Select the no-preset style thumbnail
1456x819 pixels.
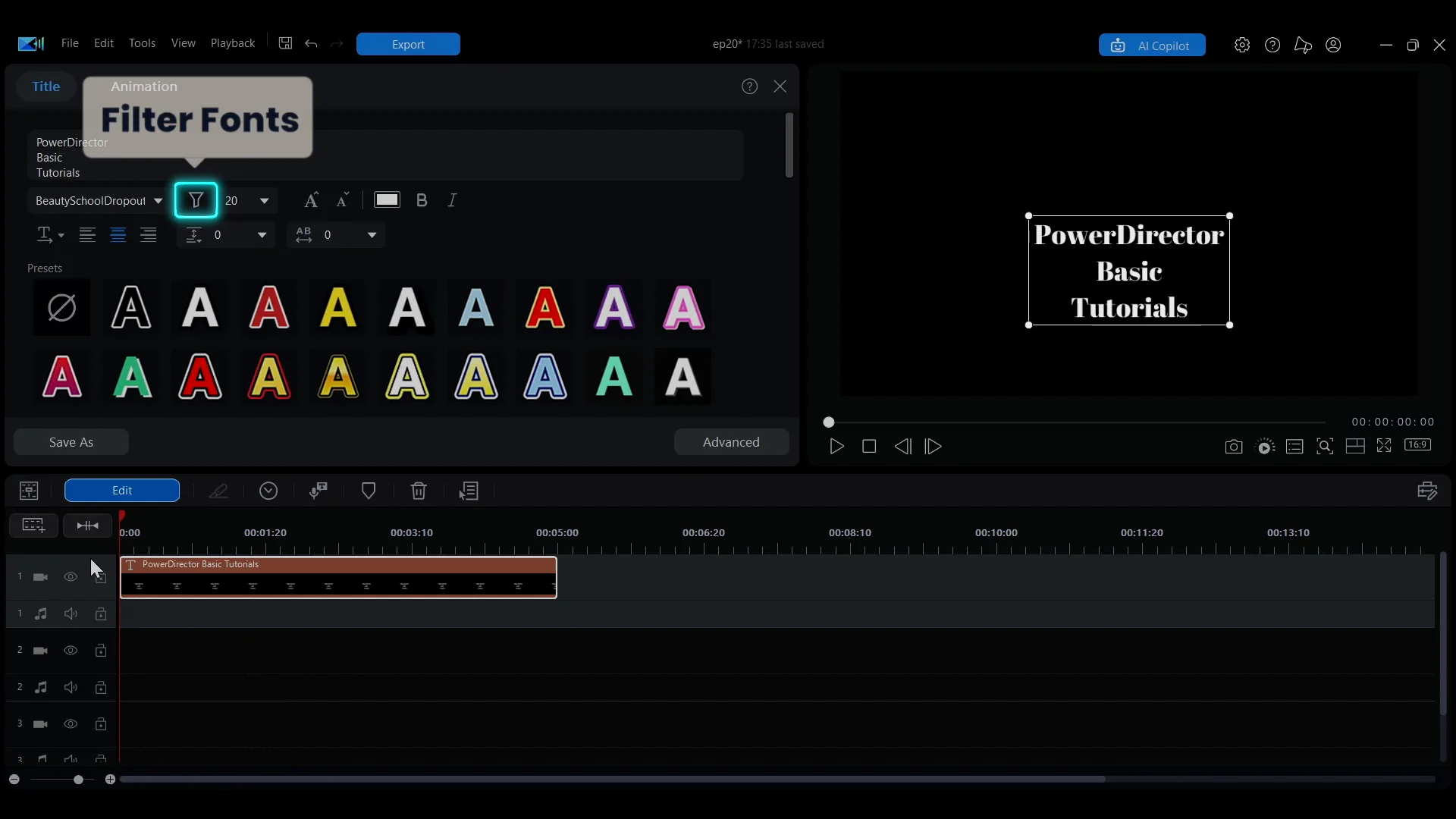click(x=62, y=308)
